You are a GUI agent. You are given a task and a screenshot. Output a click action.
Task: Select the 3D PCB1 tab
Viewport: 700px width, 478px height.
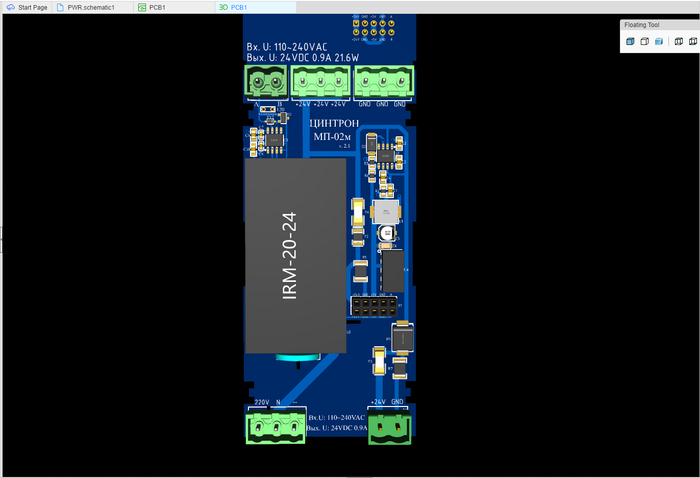tap(255, 7)
